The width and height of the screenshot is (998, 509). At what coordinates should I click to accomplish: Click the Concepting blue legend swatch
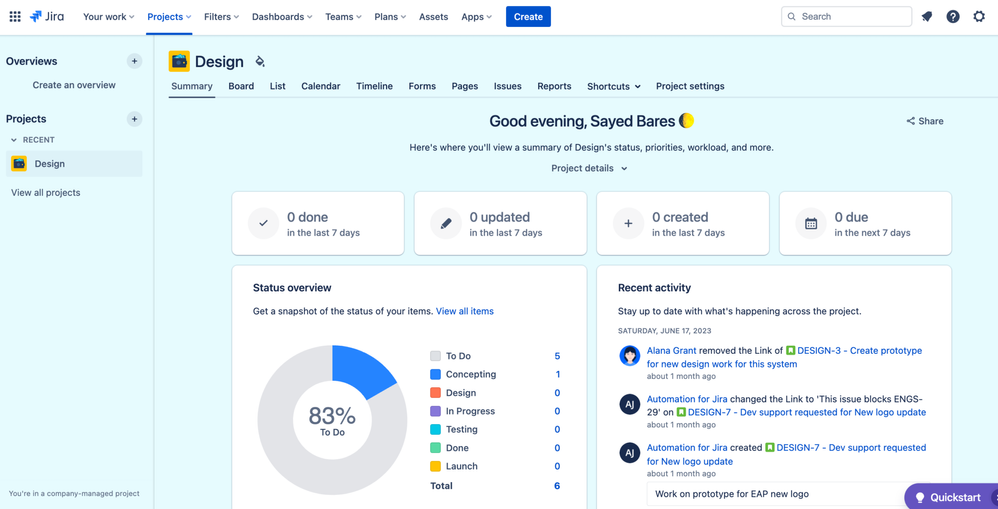pos(435,375)
